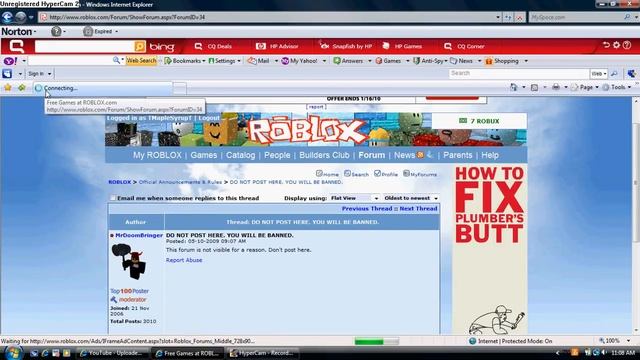Open HP Advisor toolbar shortcut

pyautogui.click(x=277, y=46)
